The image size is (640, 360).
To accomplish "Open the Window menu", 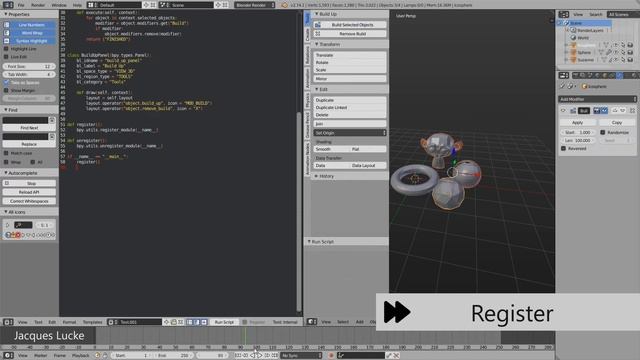I will point(59,5).
